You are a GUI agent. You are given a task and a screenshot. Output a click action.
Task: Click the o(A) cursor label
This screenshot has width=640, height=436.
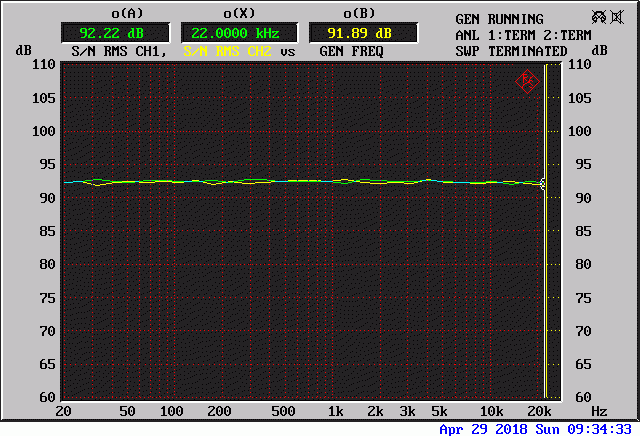(x=127, y=13)
